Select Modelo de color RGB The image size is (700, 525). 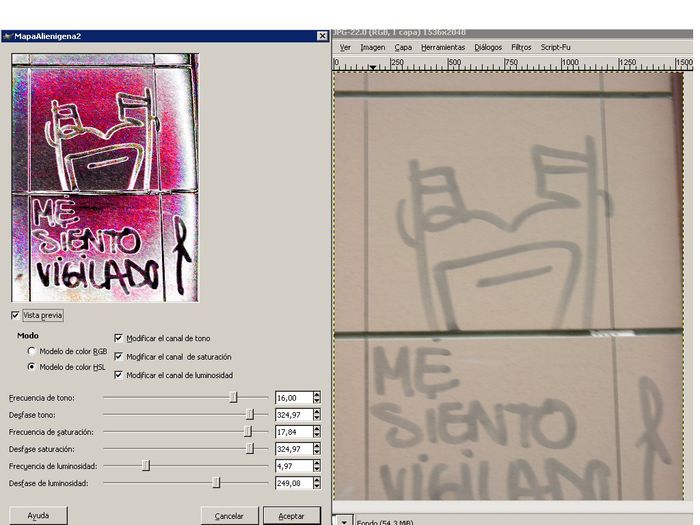point(31,351)
